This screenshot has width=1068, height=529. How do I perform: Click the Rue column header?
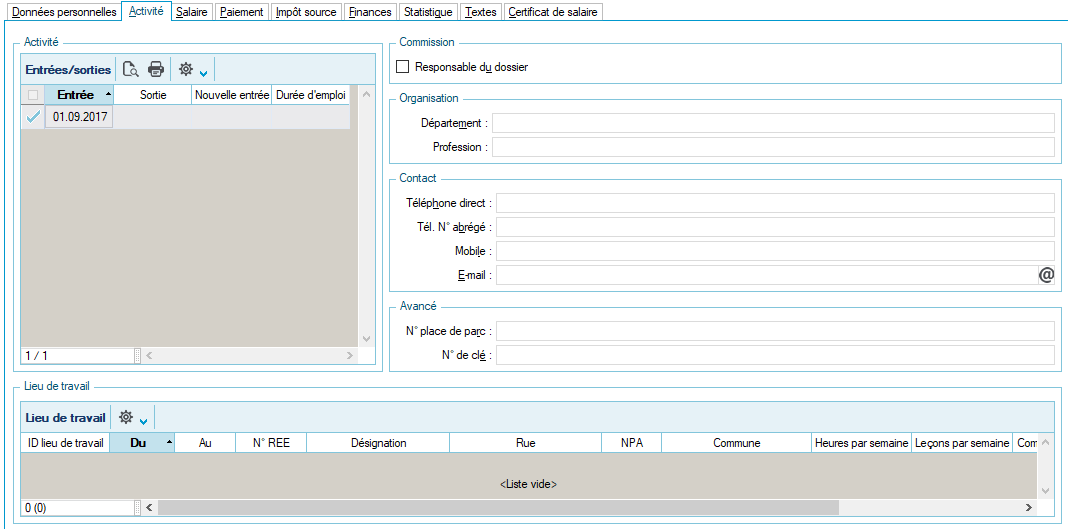pos(526,443)
